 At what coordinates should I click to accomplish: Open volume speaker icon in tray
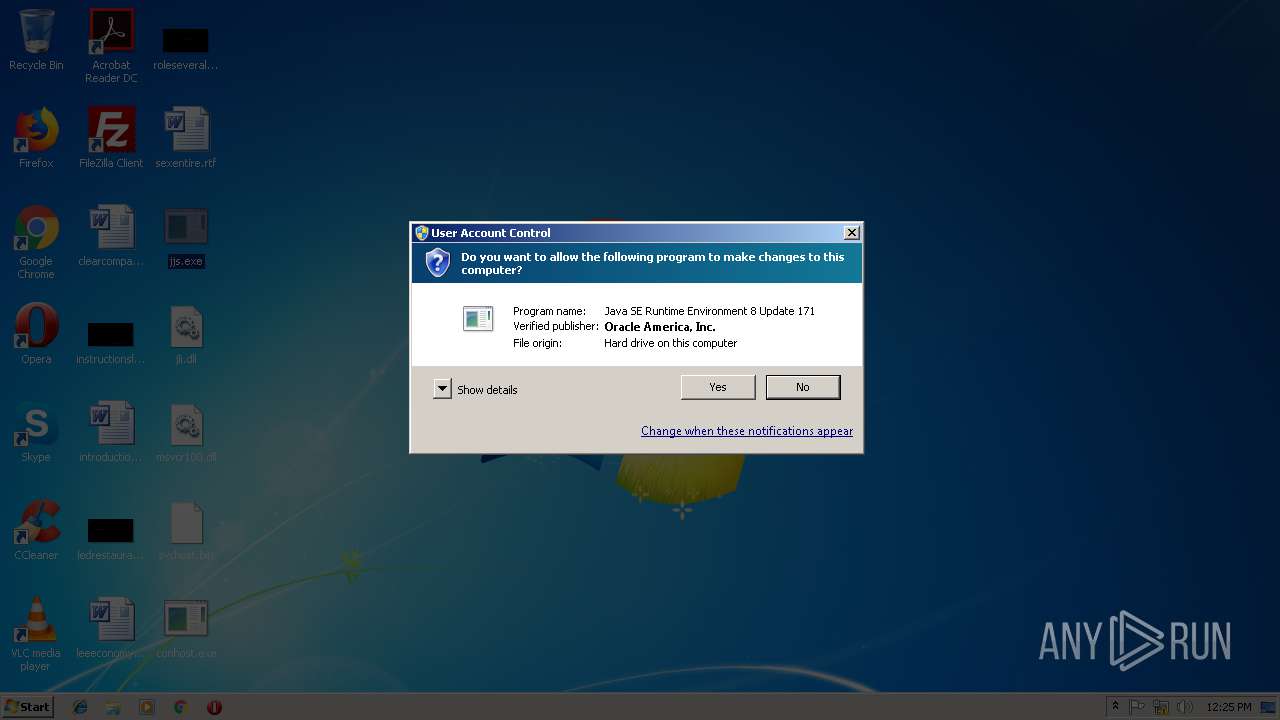(x=1185, y=707)
